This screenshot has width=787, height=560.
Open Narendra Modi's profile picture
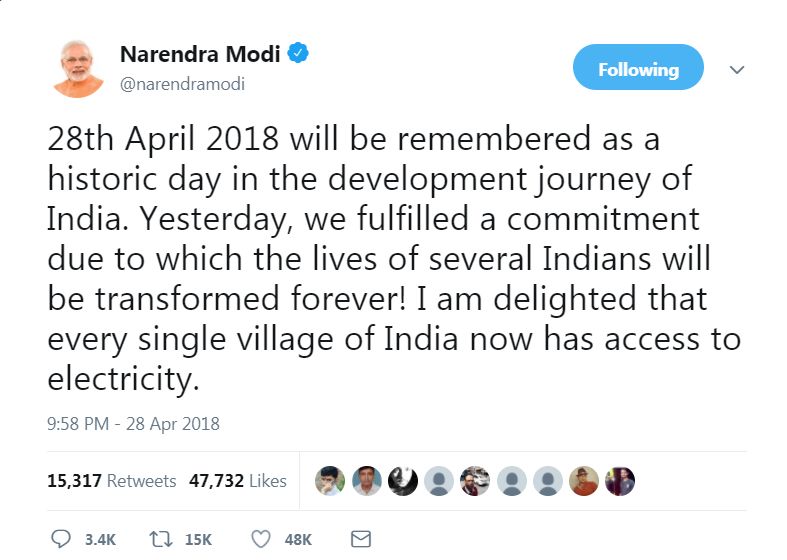[x=78, y=68]
